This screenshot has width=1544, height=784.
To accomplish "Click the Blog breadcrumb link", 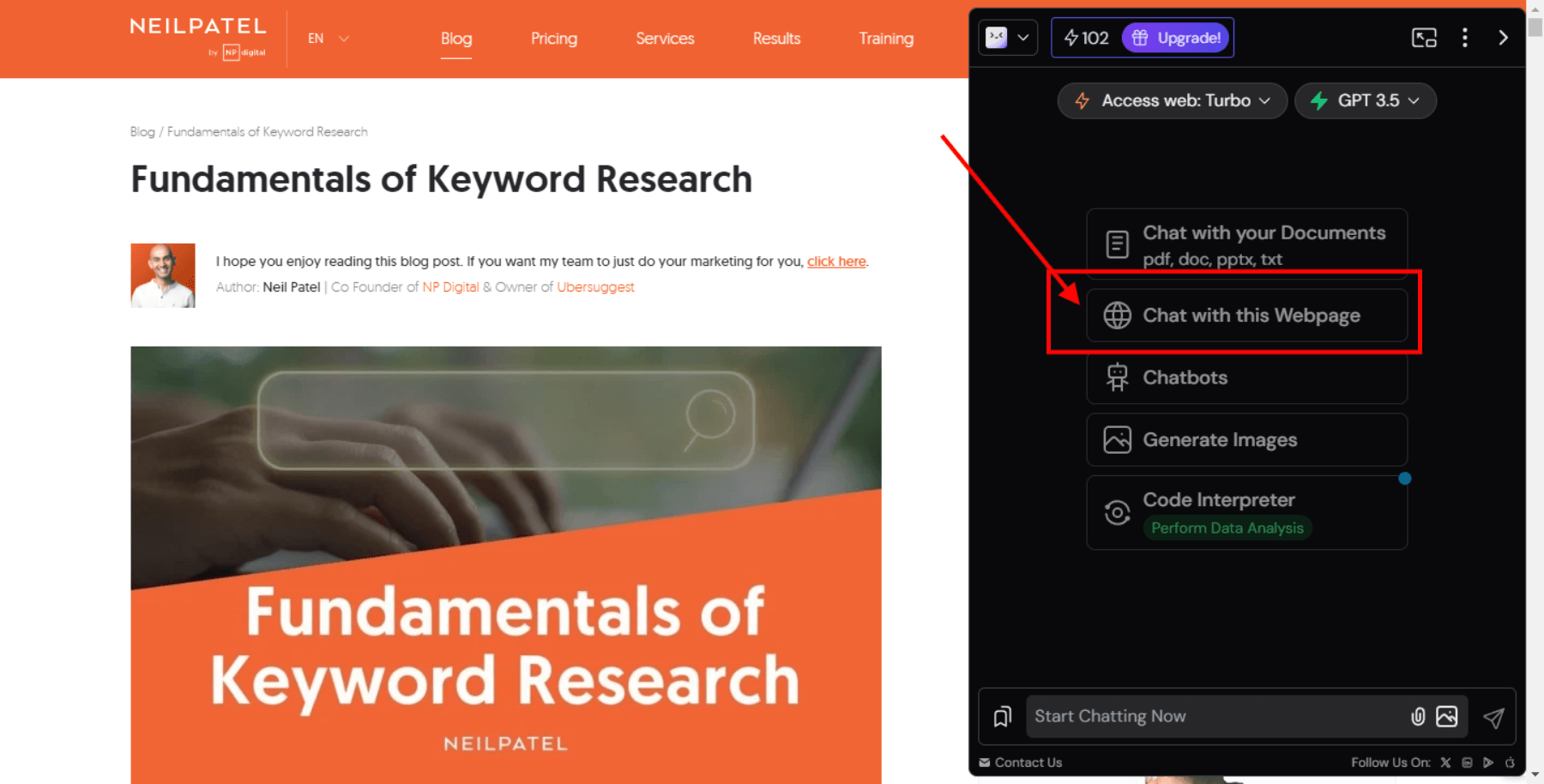I will coord(142,131).
